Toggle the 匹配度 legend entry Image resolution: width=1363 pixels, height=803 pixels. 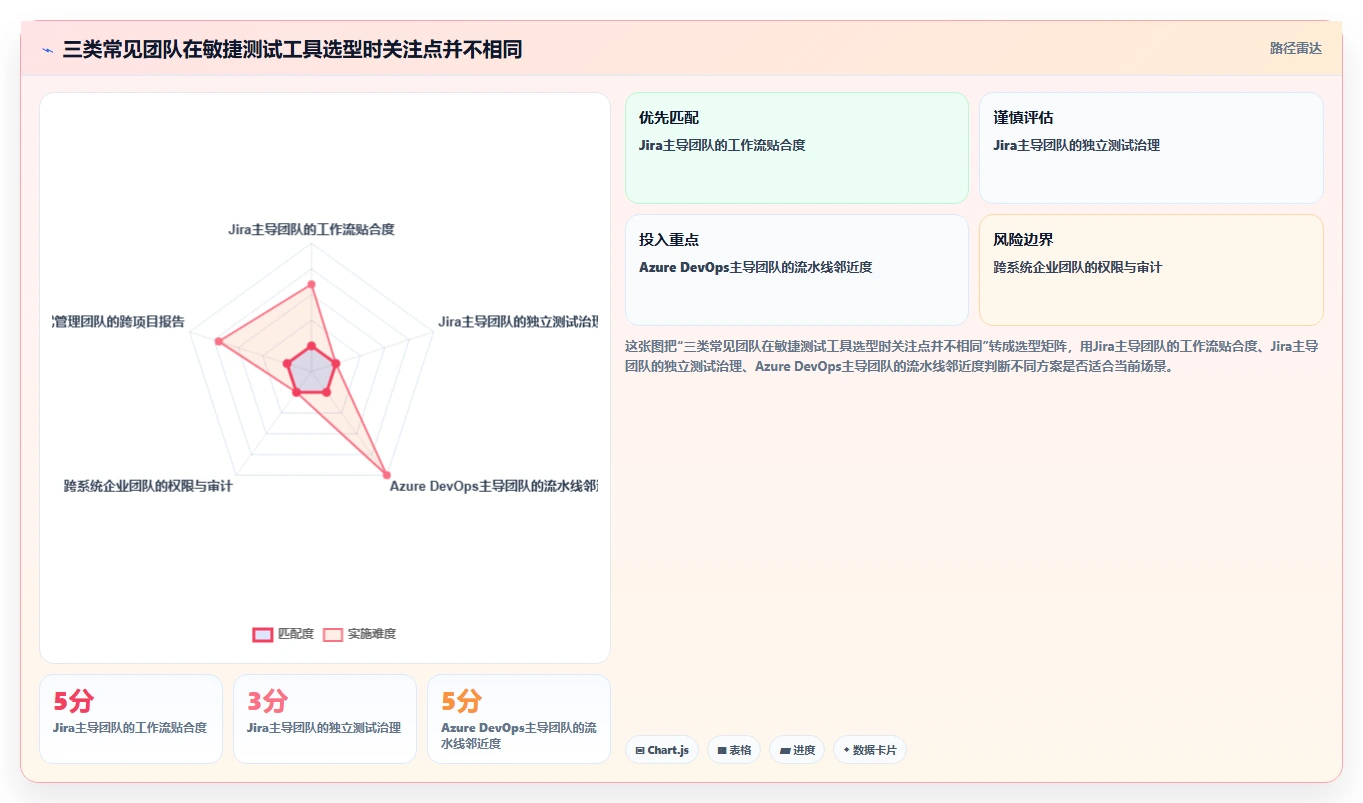click(x=284, y=634)
